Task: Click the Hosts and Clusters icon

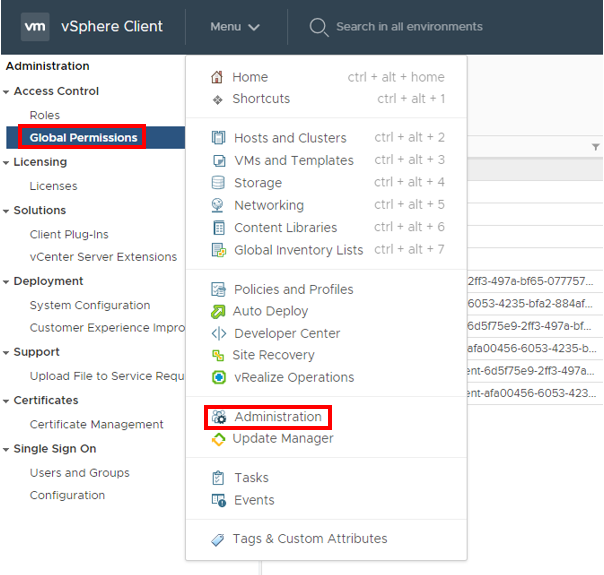Action: click(218, 138)
